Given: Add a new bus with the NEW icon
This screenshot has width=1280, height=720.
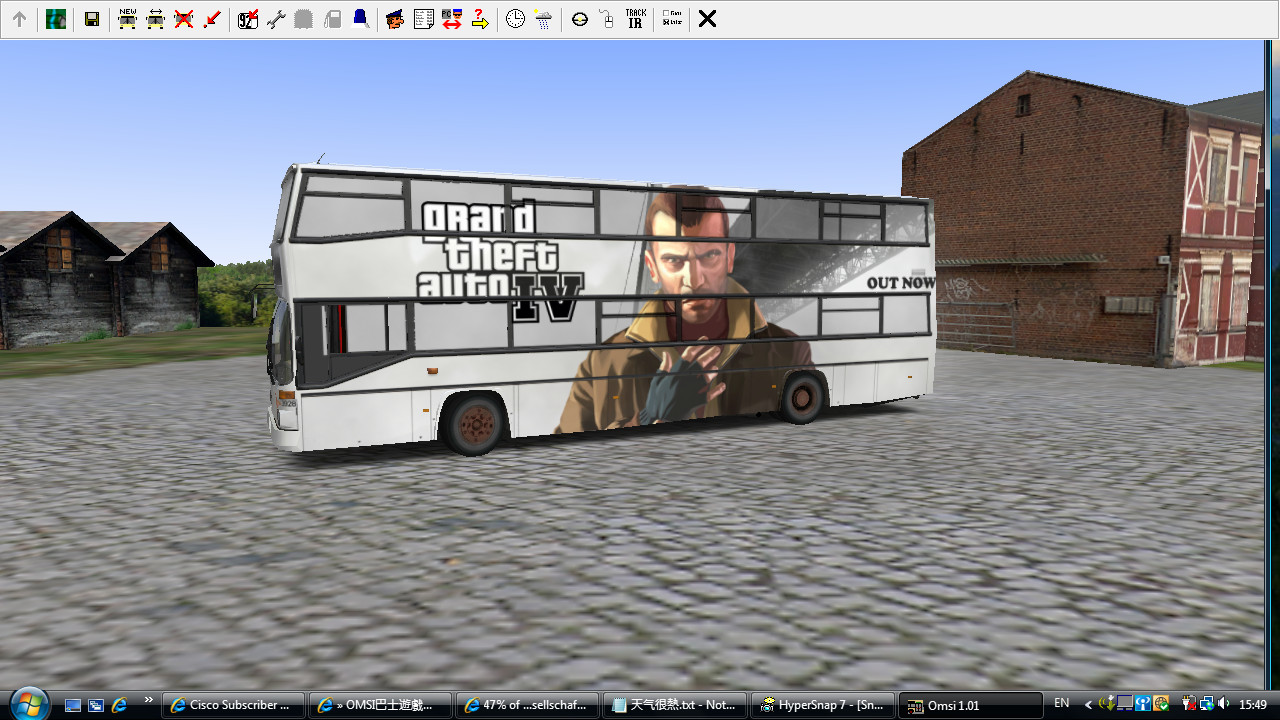Looking at the screenshot, I should coord(127,19).
